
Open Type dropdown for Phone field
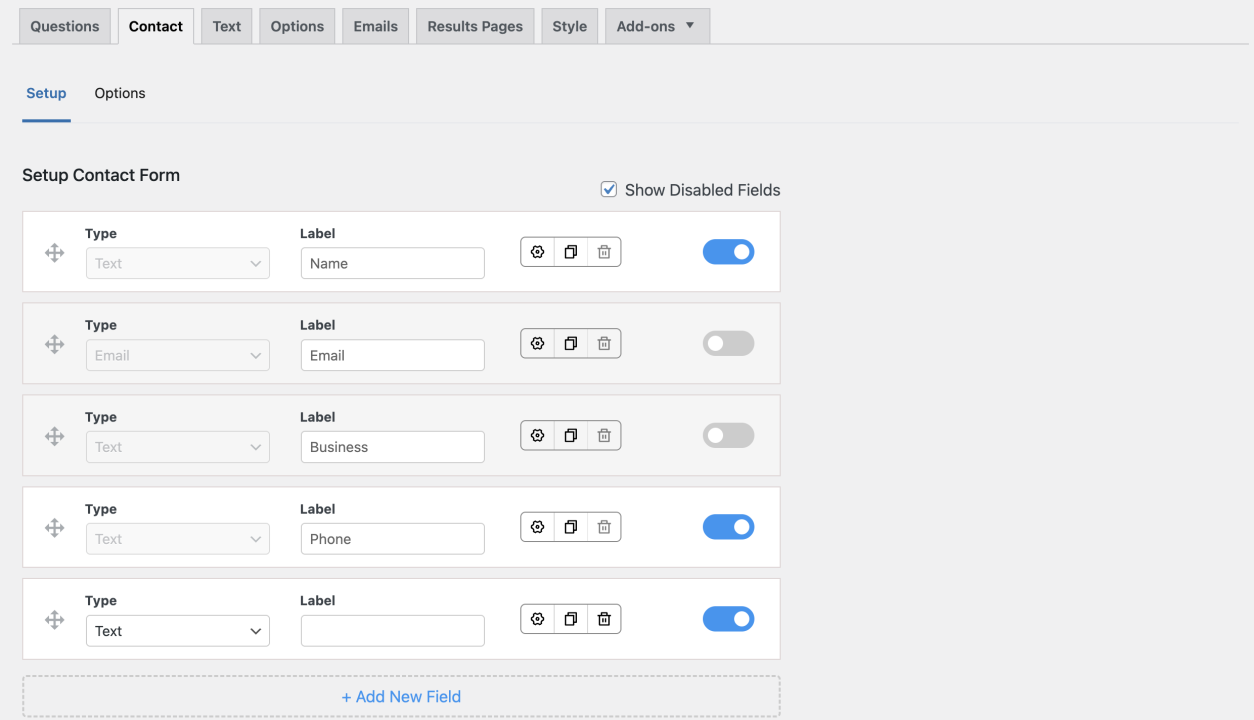click(178, 539)
